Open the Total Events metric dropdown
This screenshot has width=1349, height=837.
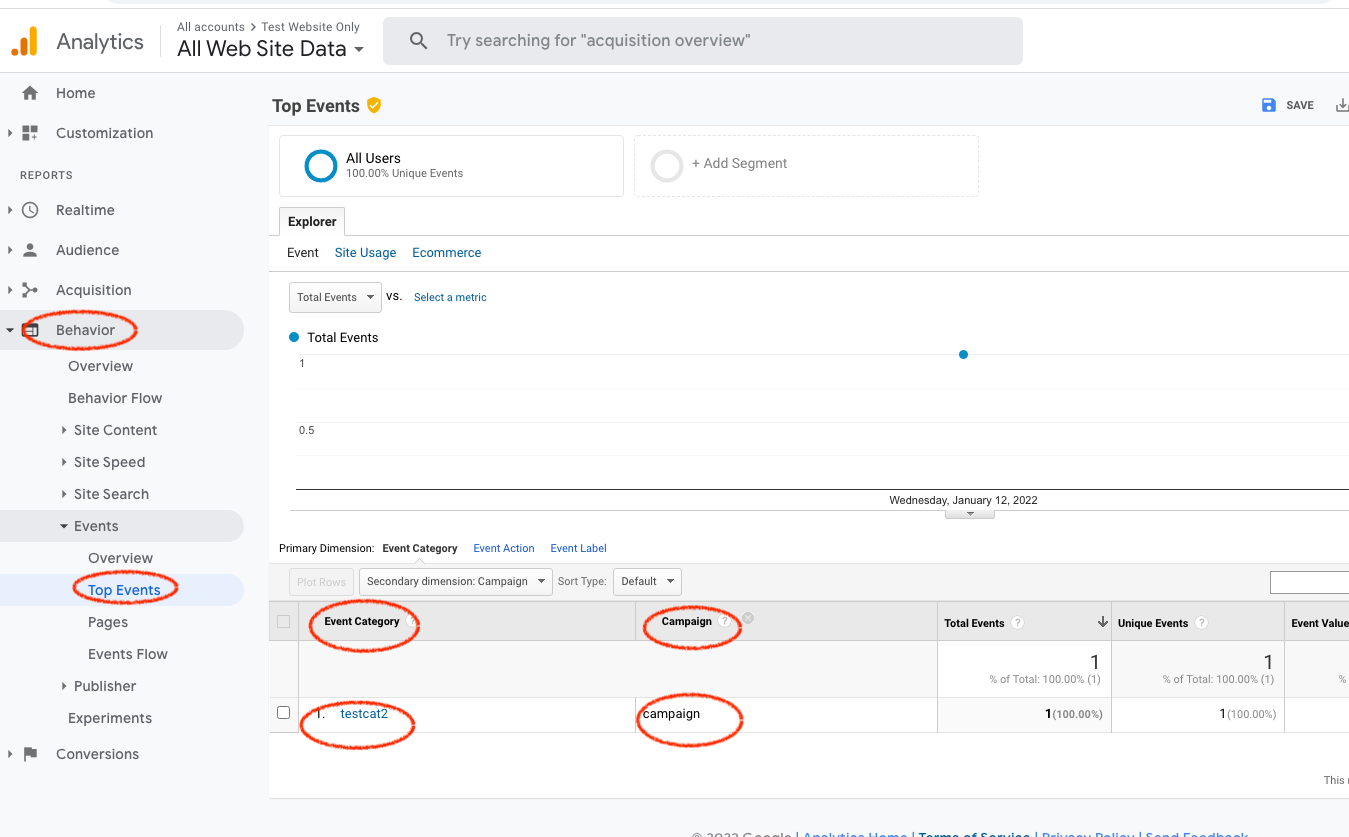[335, 297]
